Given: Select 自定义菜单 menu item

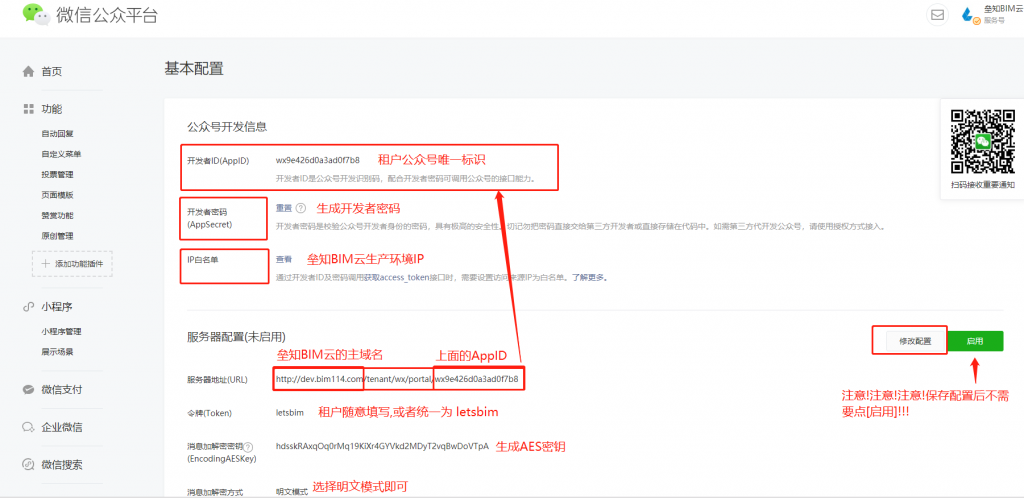Looking at the screenshot, I should click(x=61, y=154).
